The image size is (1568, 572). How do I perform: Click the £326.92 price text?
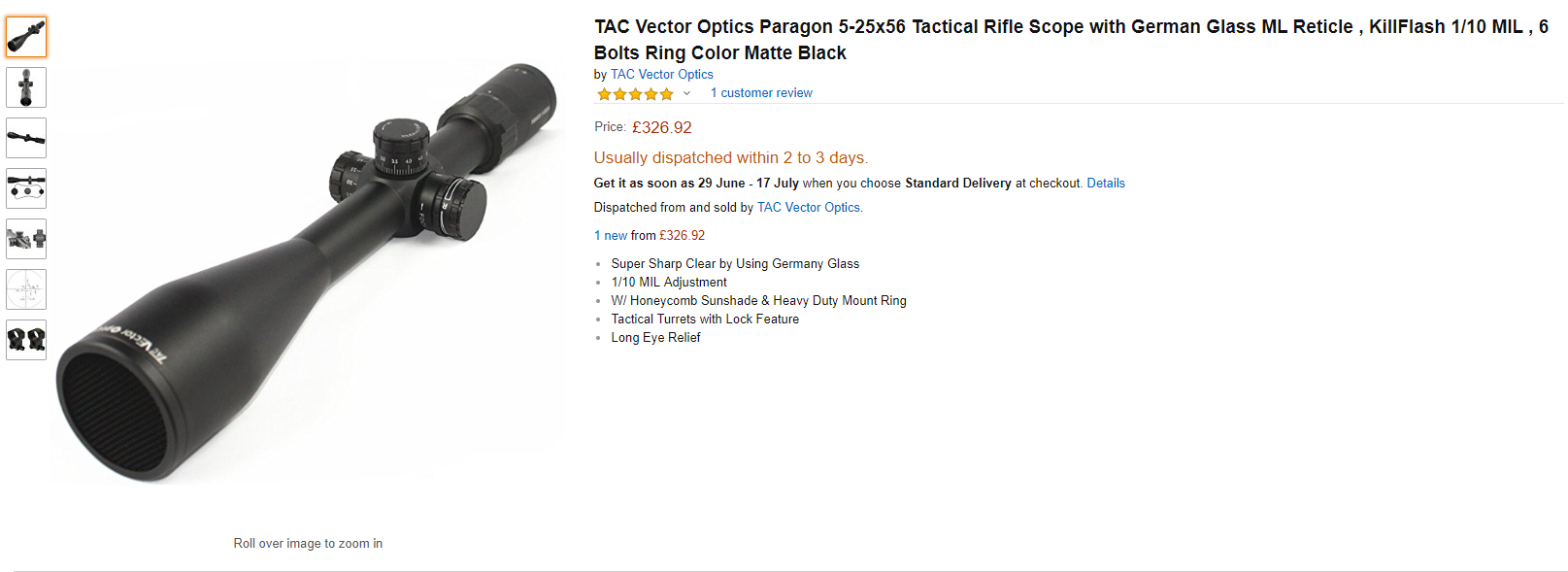coord(662,127)
